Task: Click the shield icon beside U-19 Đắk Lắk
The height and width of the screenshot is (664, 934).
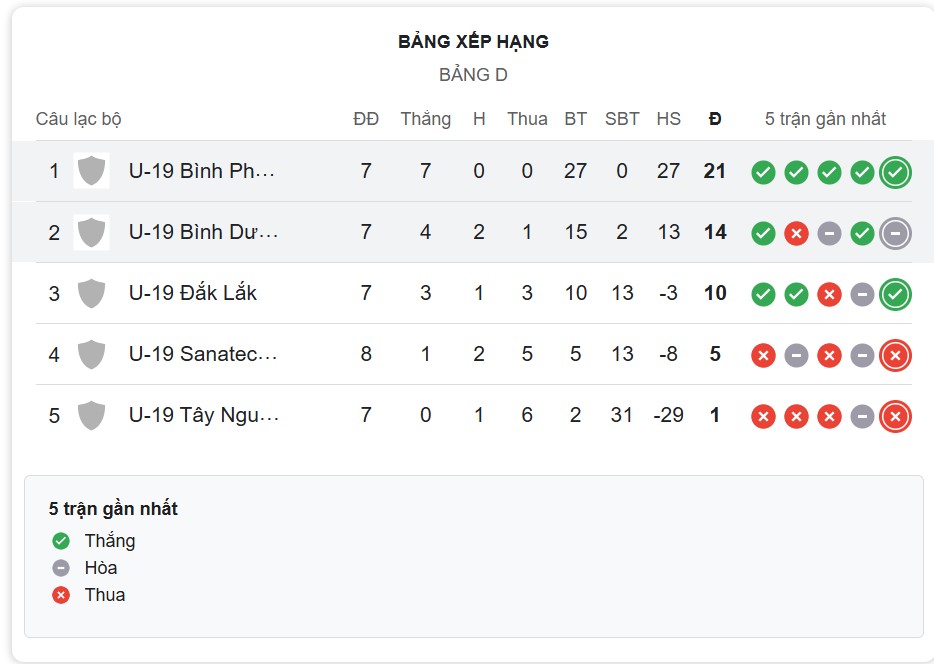Action: 91,294
